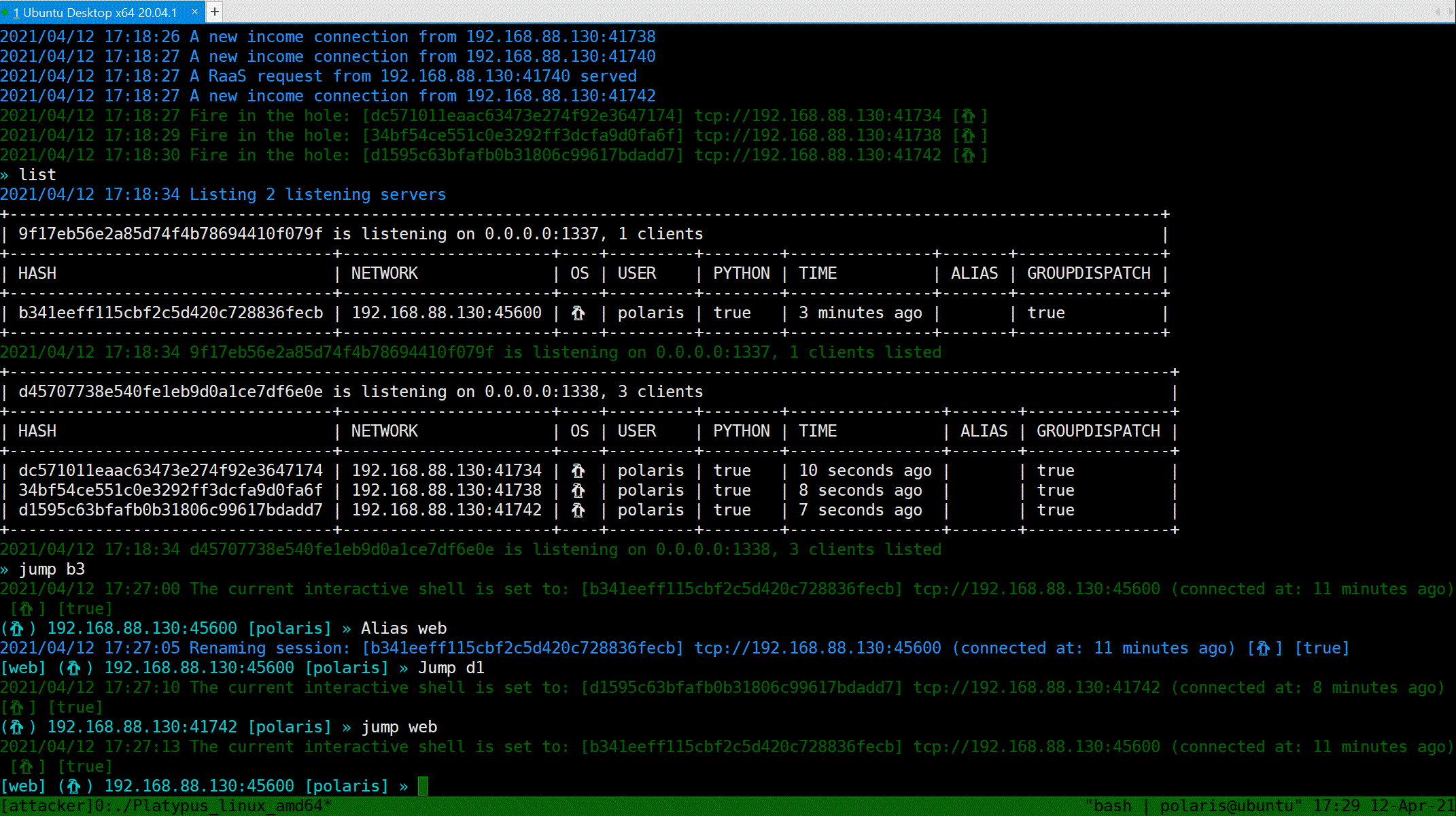Click the green cursor block at the prompt
The image size is (1456, 816).
coord(423,786)
